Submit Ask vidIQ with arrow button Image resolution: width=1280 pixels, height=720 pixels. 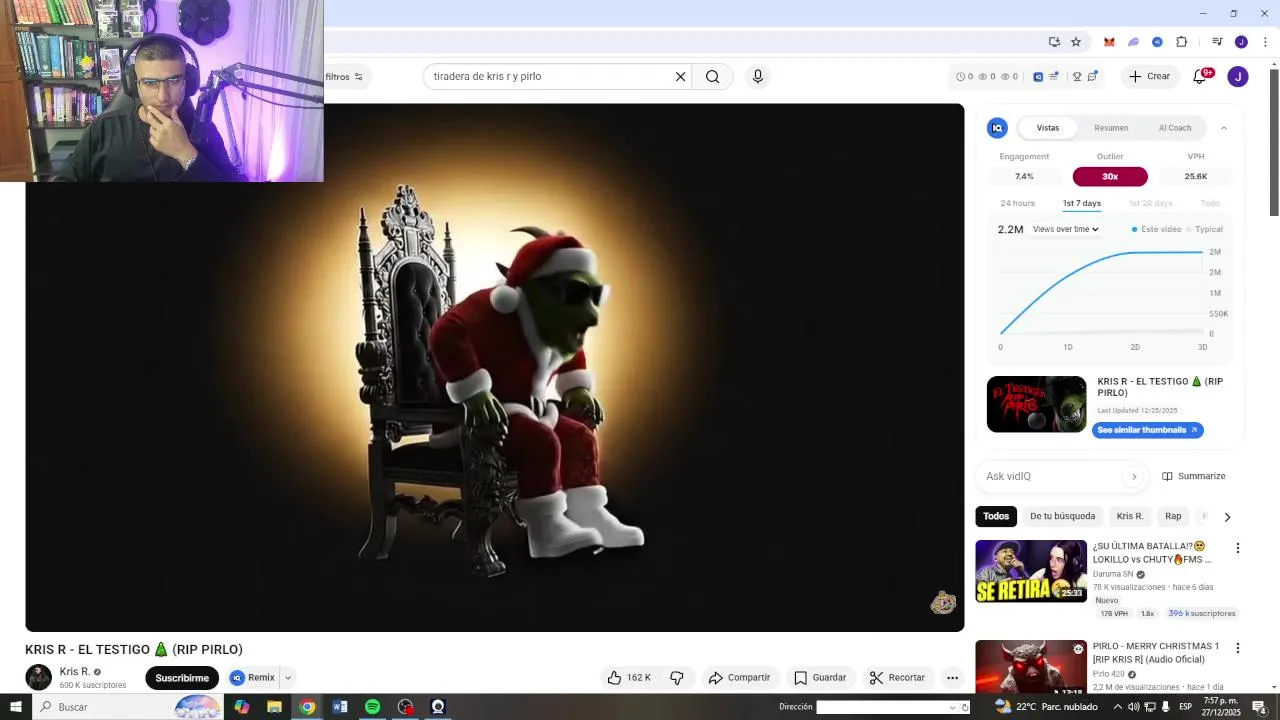tap(1134, 476)
